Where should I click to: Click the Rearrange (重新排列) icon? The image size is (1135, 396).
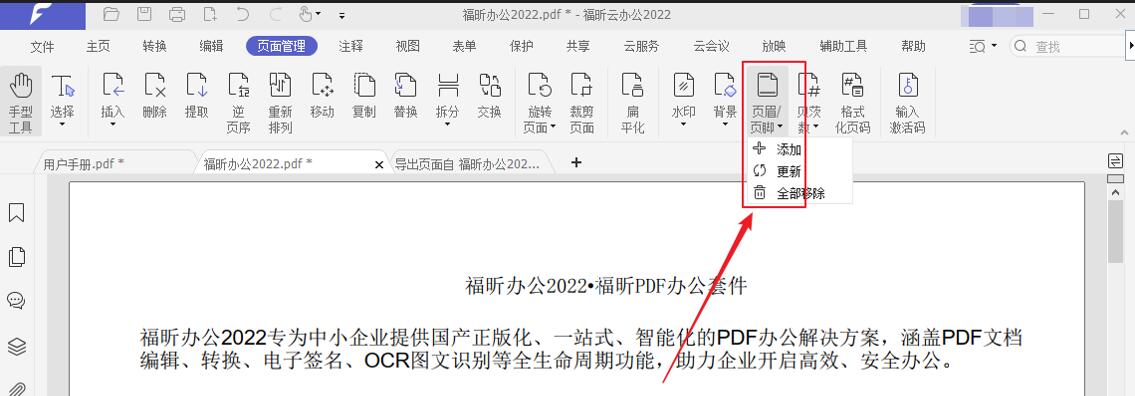coord(280,86)
